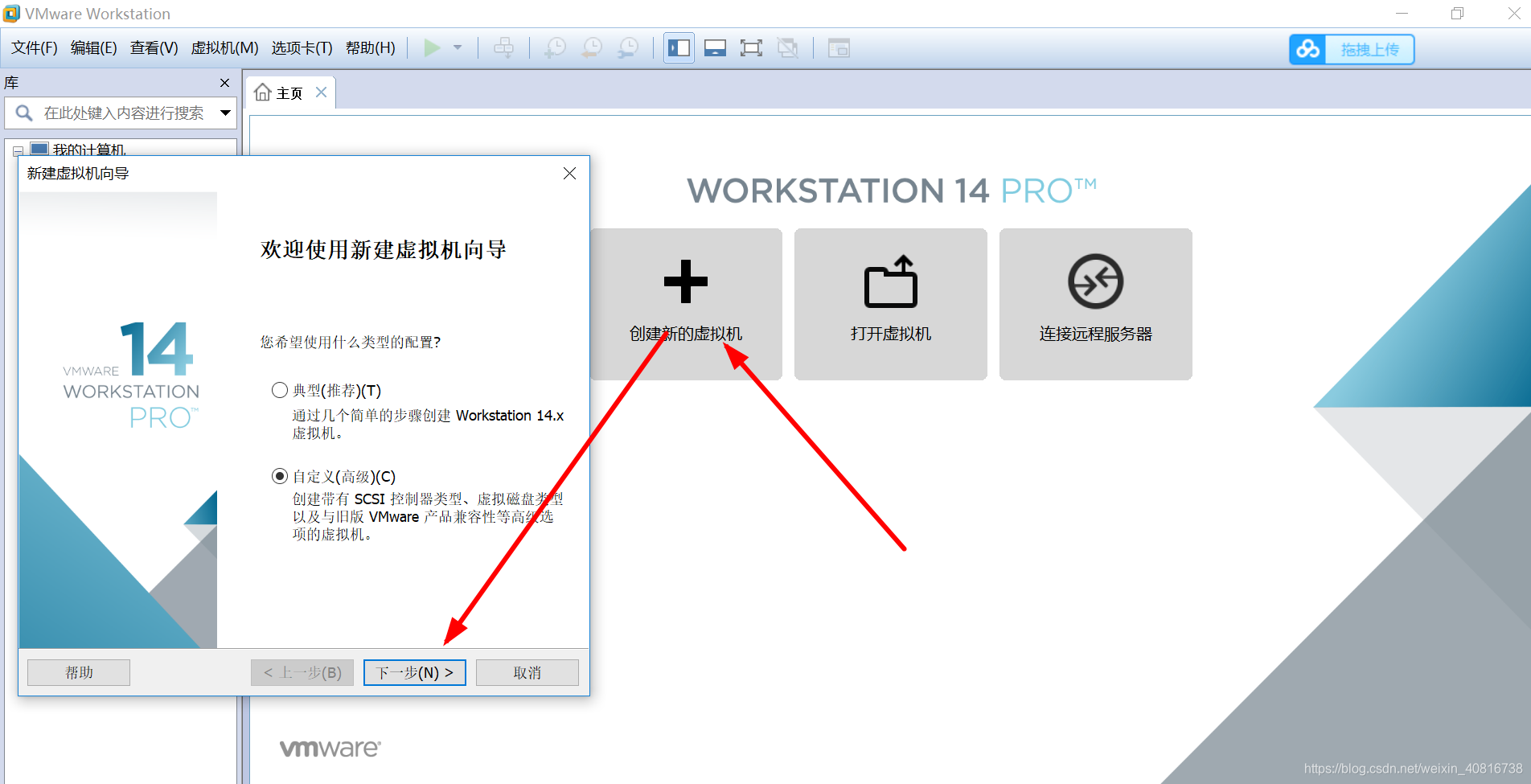This screenshot has width=1531, height=784.
Task: Open the snapshot manager wrench icon
Action: pos(628,48)
